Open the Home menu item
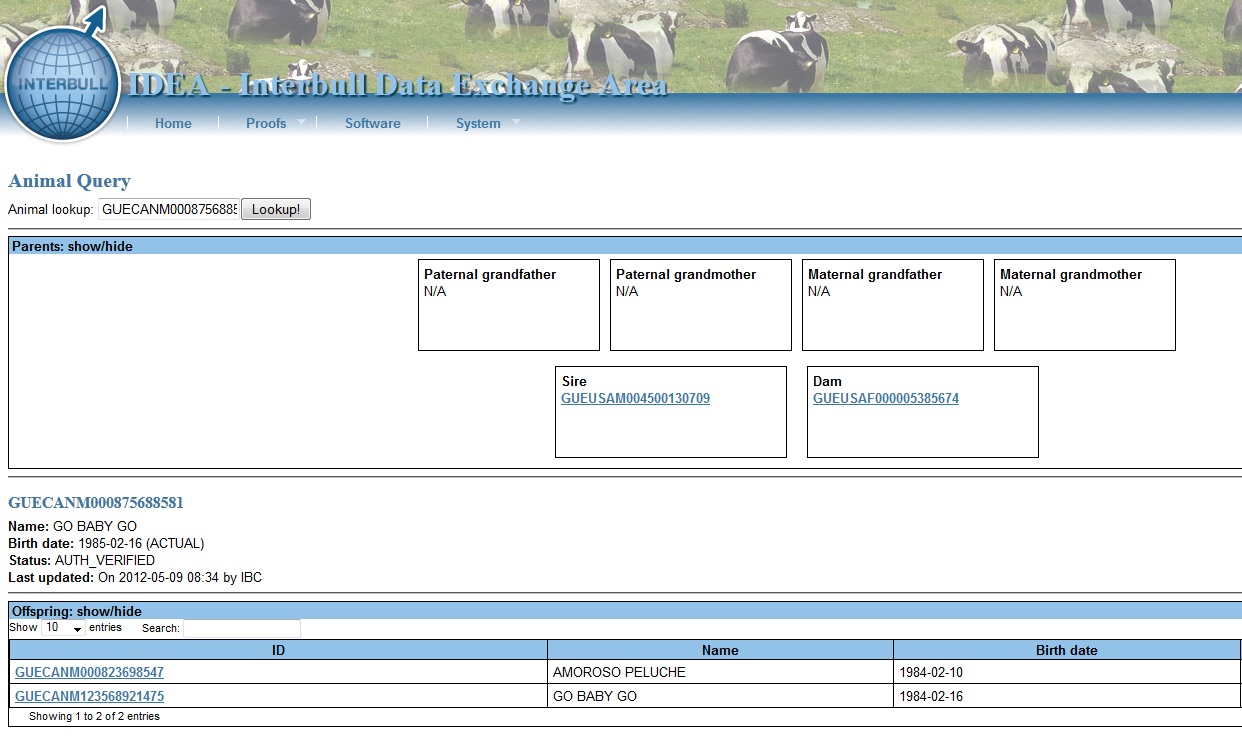1242x736 pixels. coord(173,123)
